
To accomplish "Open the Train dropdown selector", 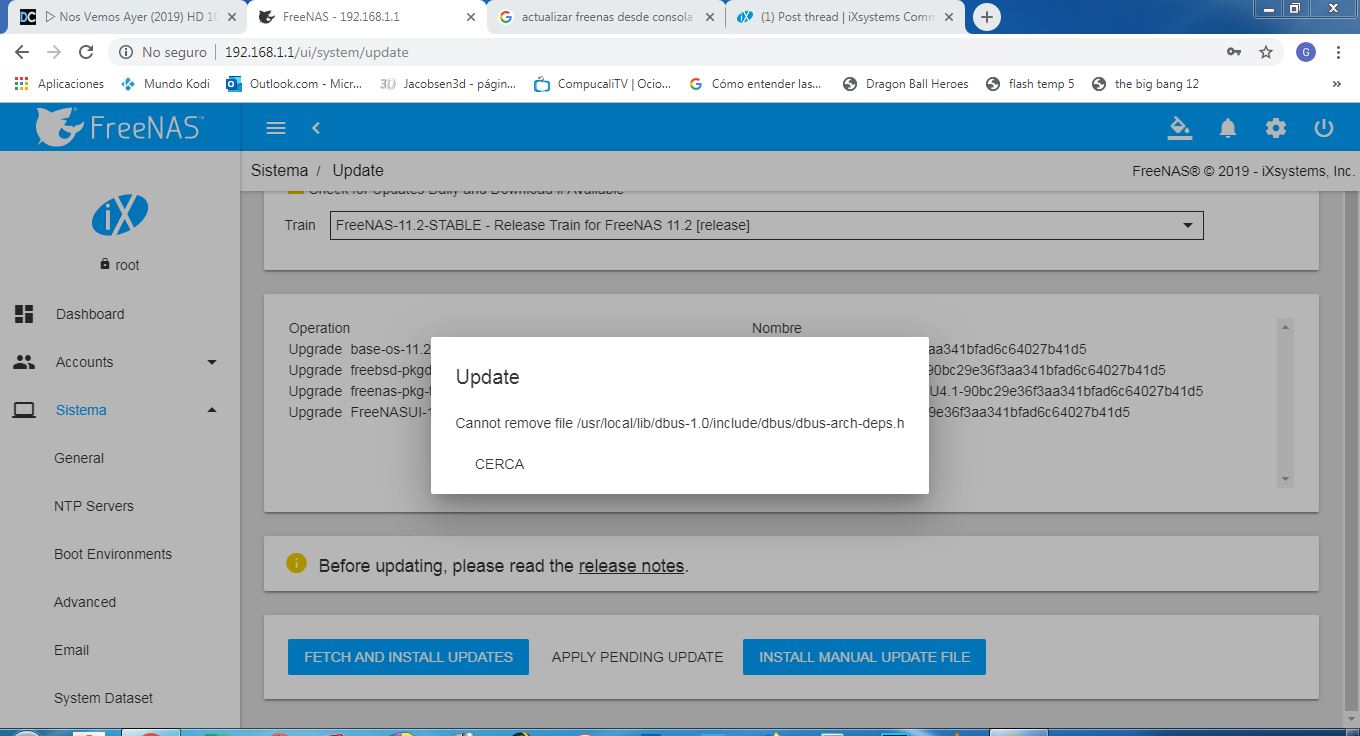I will [766, 225].
